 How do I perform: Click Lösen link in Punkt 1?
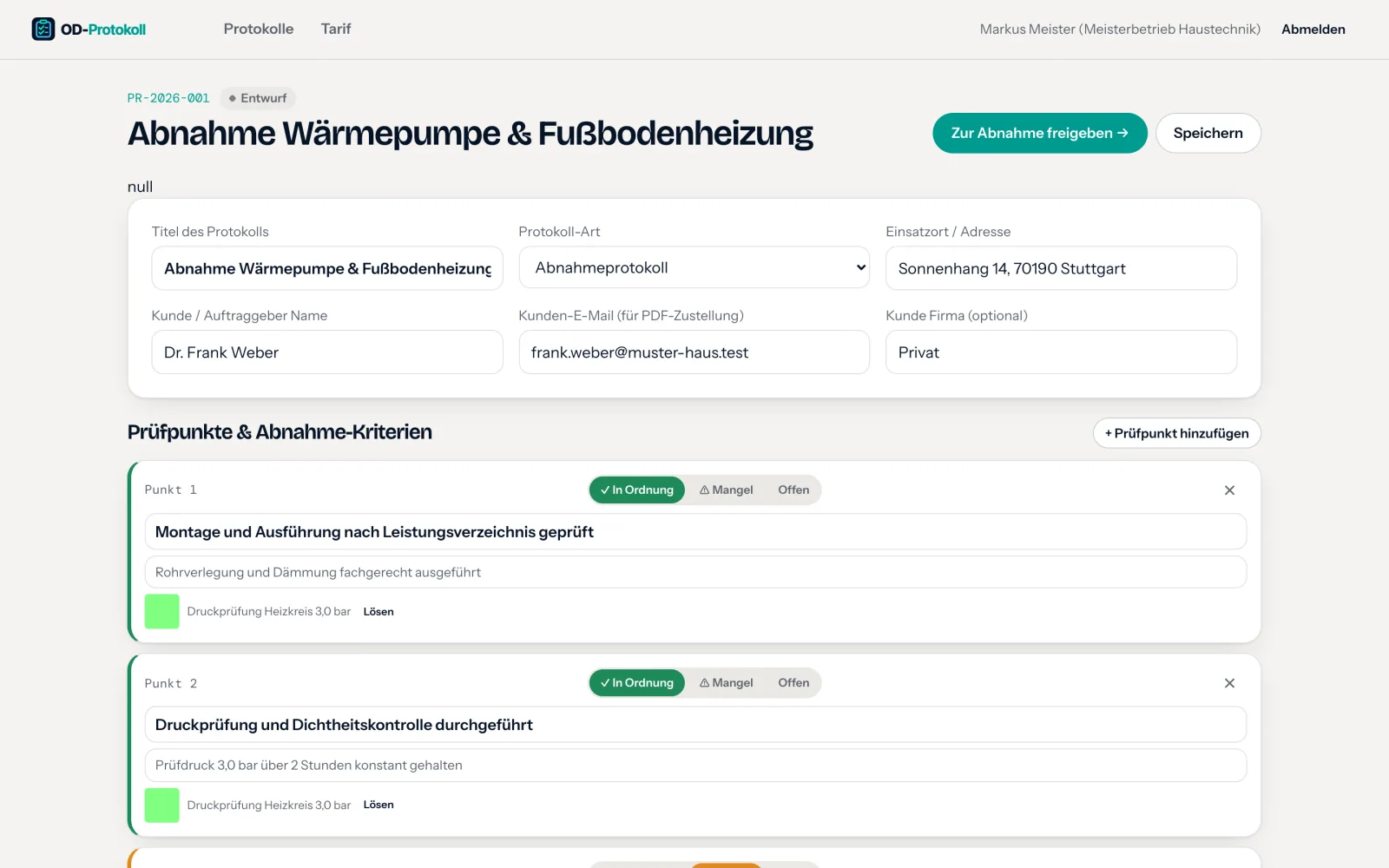[x=379, y=612]
